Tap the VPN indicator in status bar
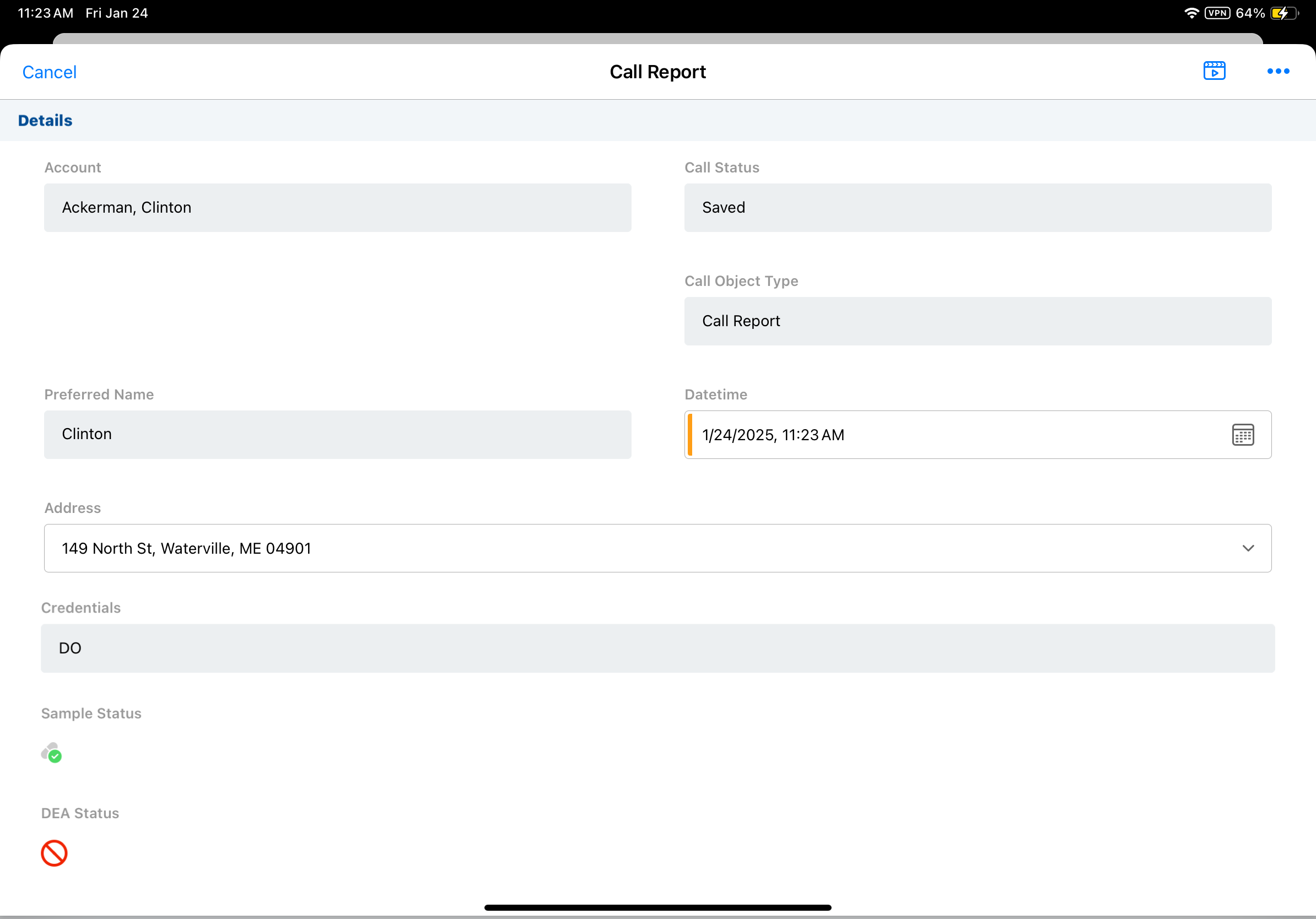 [x=1217, y=13]
